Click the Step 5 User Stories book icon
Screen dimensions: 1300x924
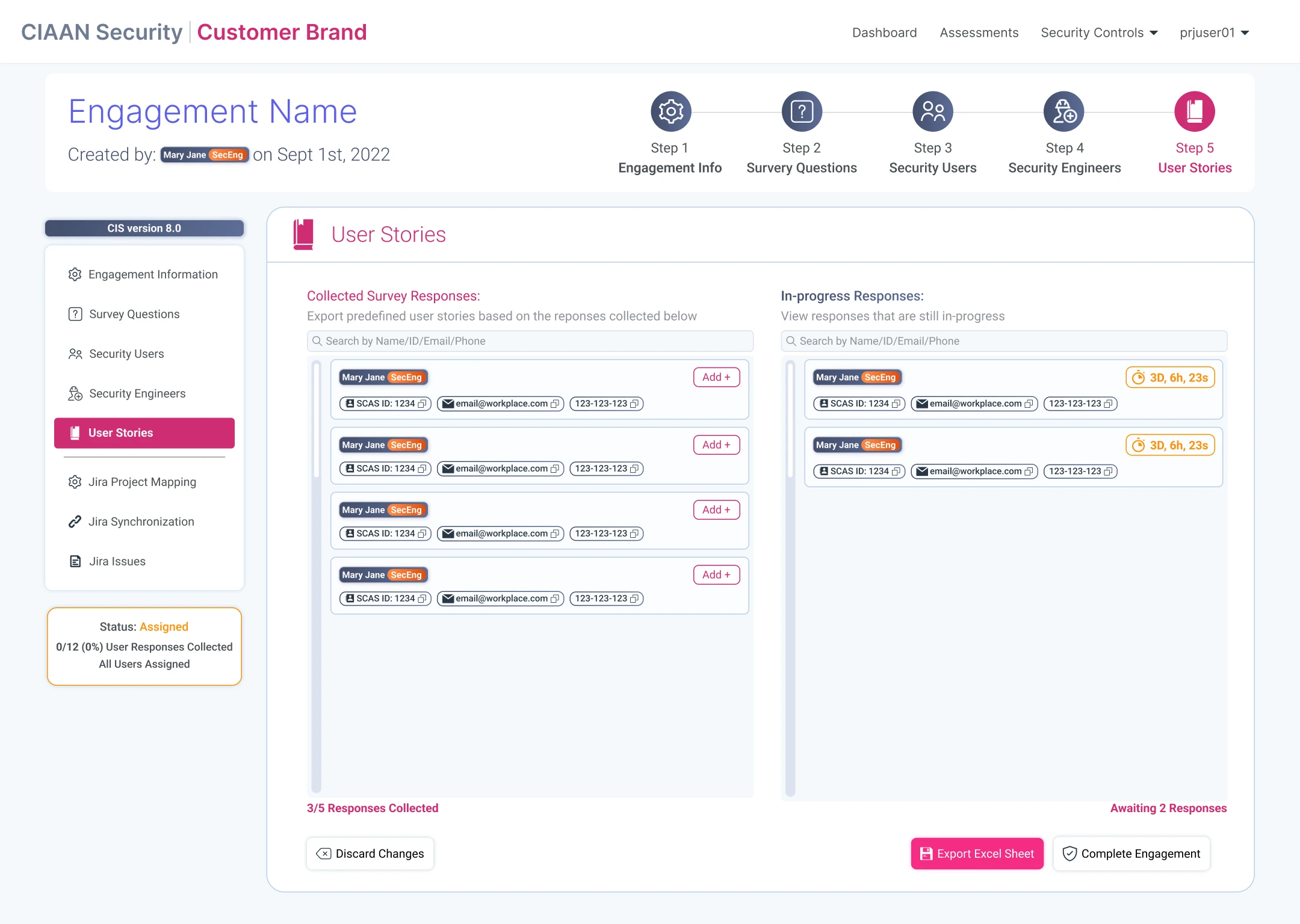[1194, 111]
